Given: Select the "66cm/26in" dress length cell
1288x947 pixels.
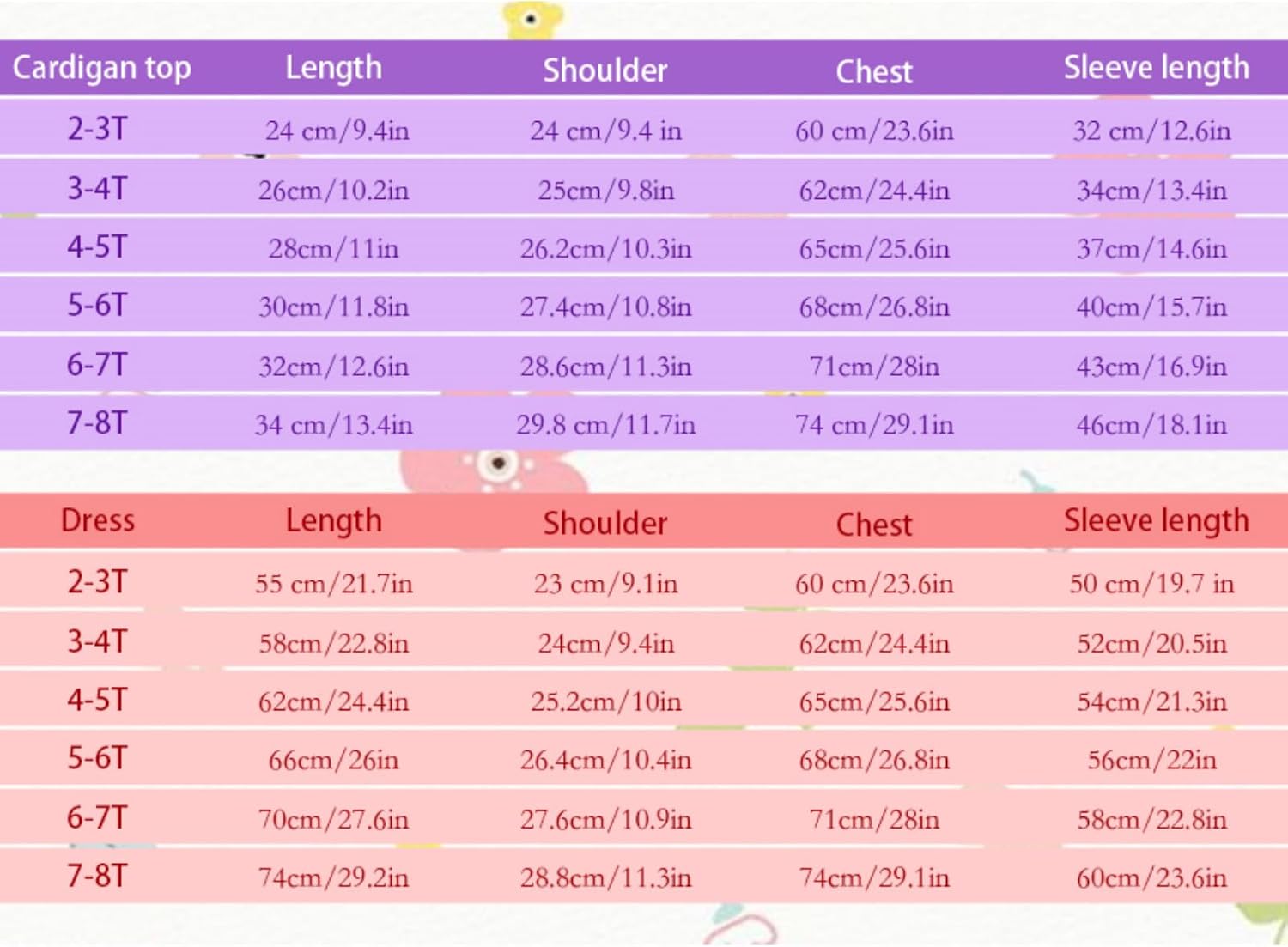Looking at the screenshot, I should coord(333,760).
